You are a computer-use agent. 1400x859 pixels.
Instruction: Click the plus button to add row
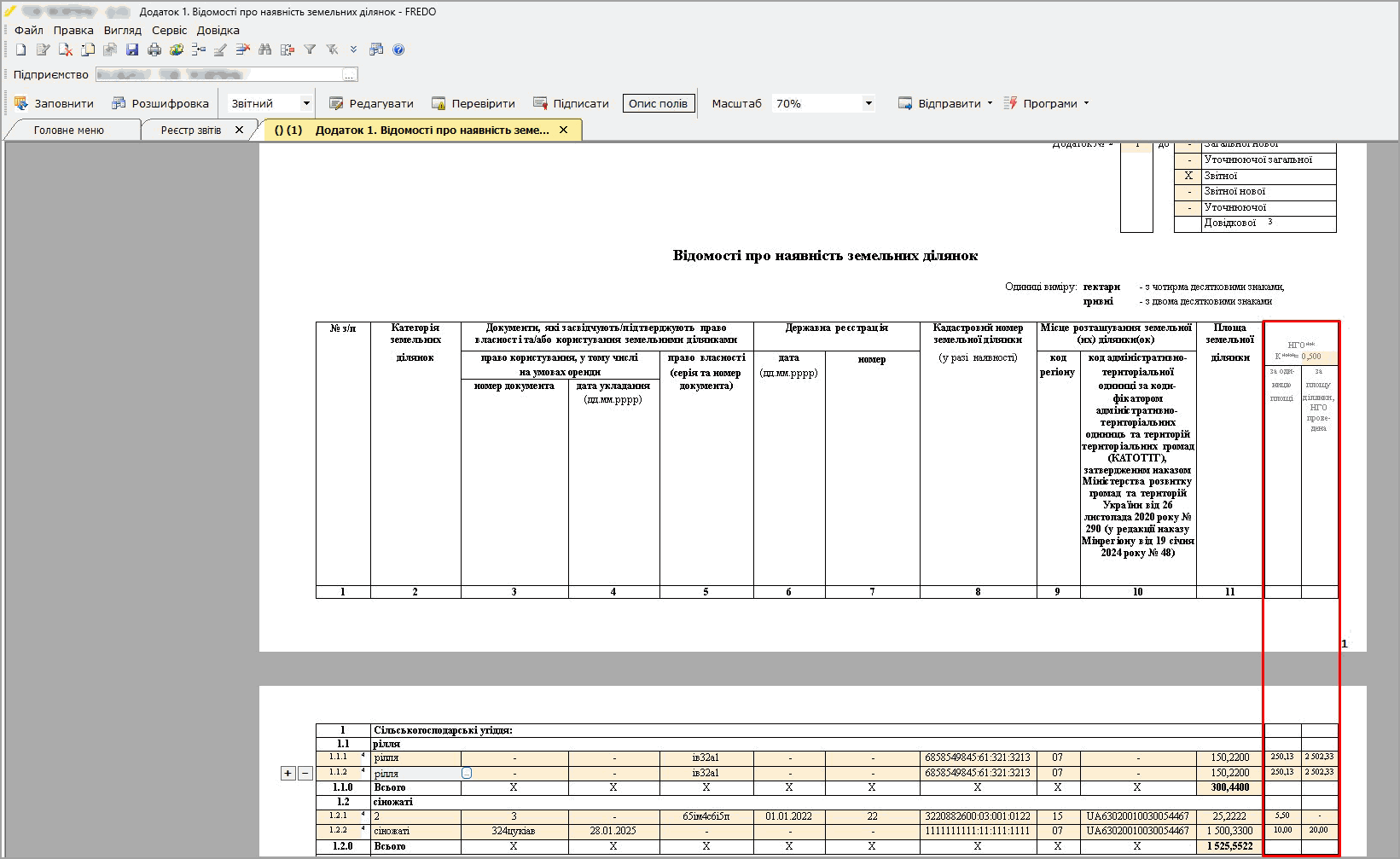pos(288,774)
